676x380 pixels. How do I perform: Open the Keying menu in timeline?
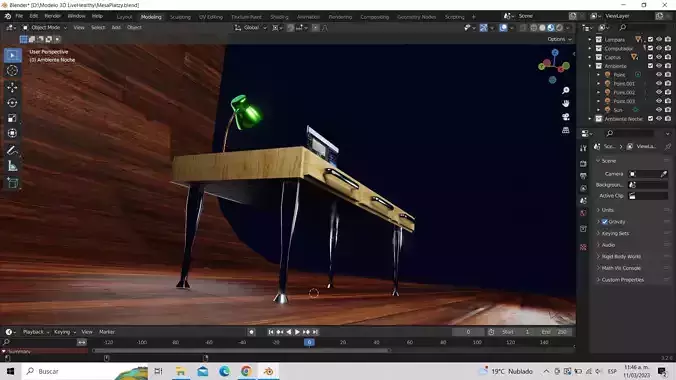pyautogui.click(x=64, y=332)
